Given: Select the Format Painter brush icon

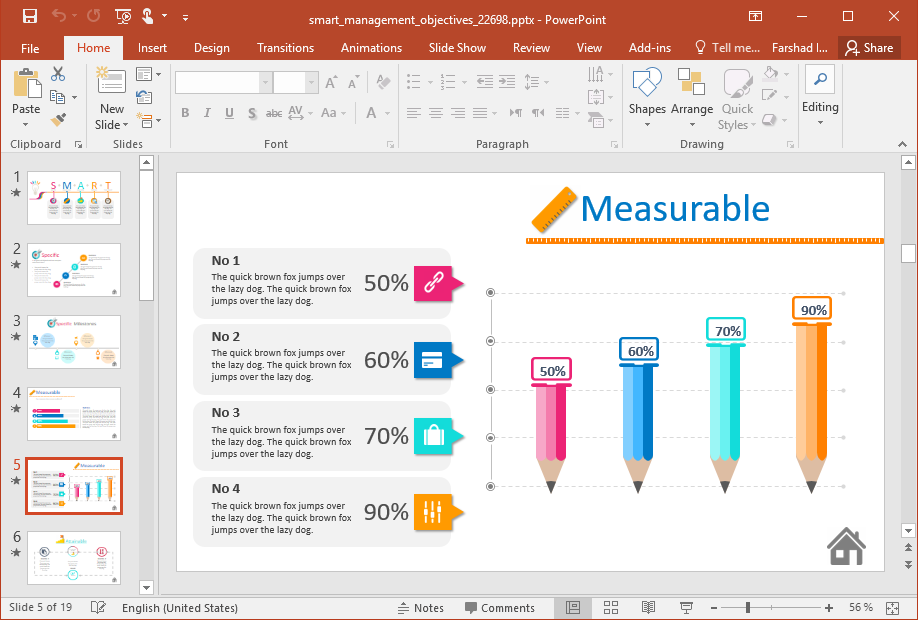Looking at the screenshot, I should 58,119.
